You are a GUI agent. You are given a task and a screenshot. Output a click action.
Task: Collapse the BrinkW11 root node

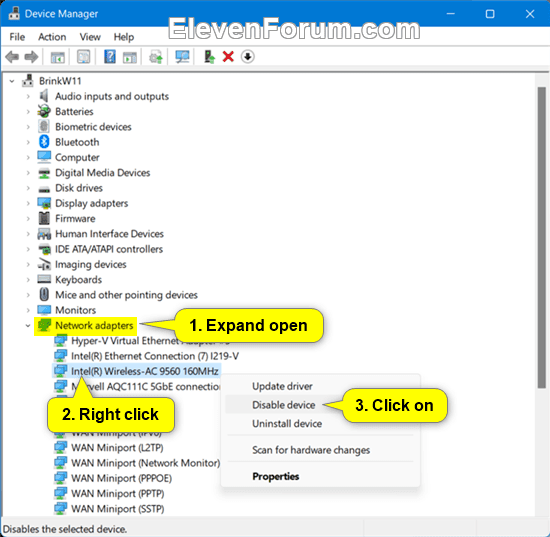(12, 81)
